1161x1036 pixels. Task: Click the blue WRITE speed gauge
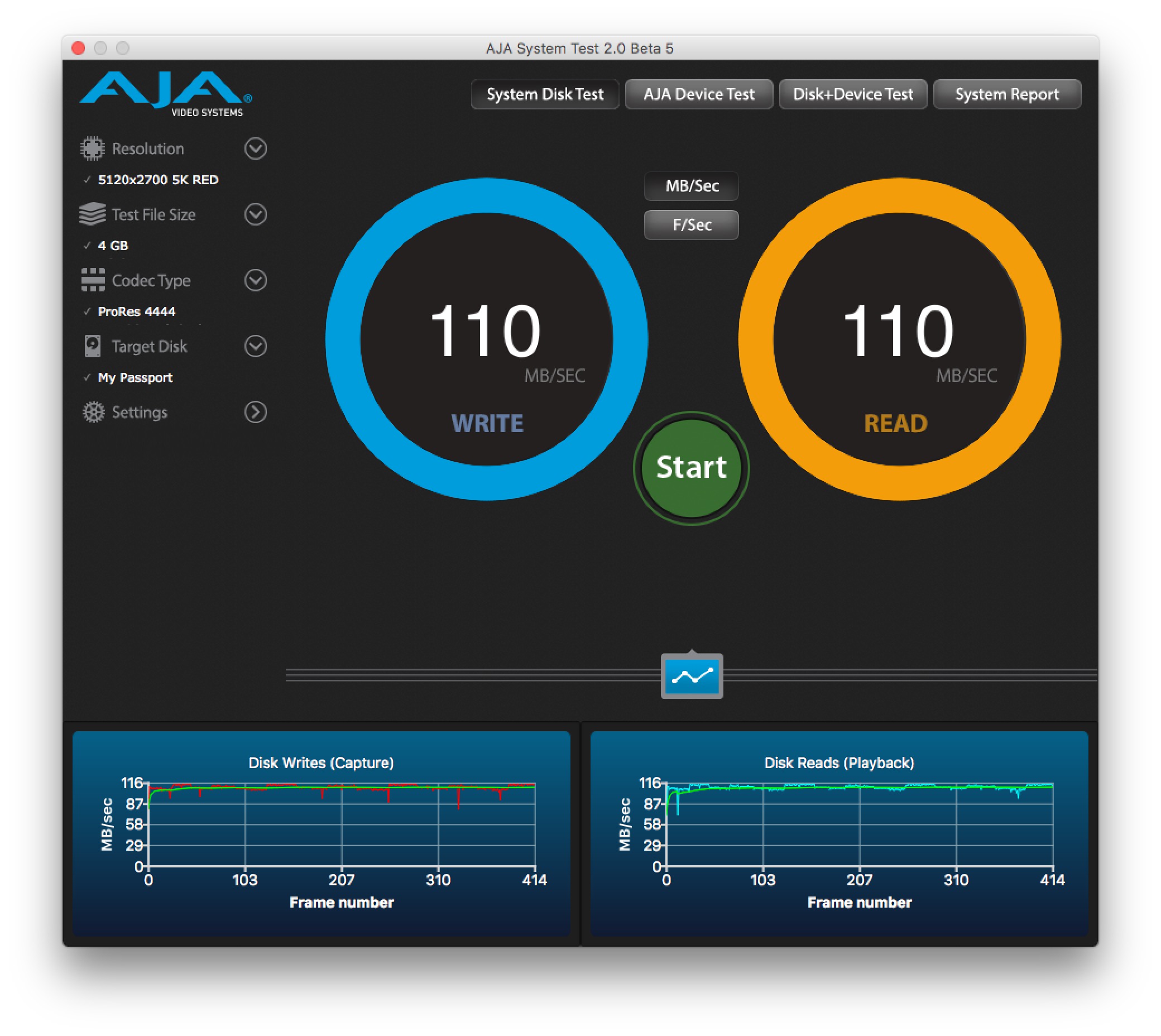486,339
